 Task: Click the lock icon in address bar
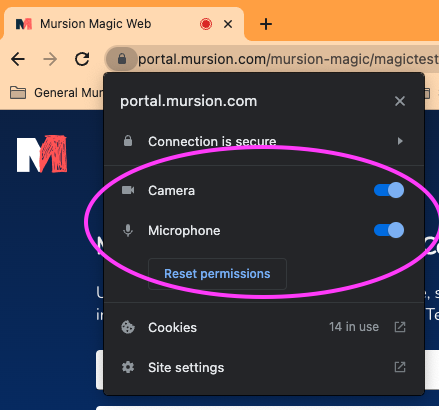click(122, 59)
